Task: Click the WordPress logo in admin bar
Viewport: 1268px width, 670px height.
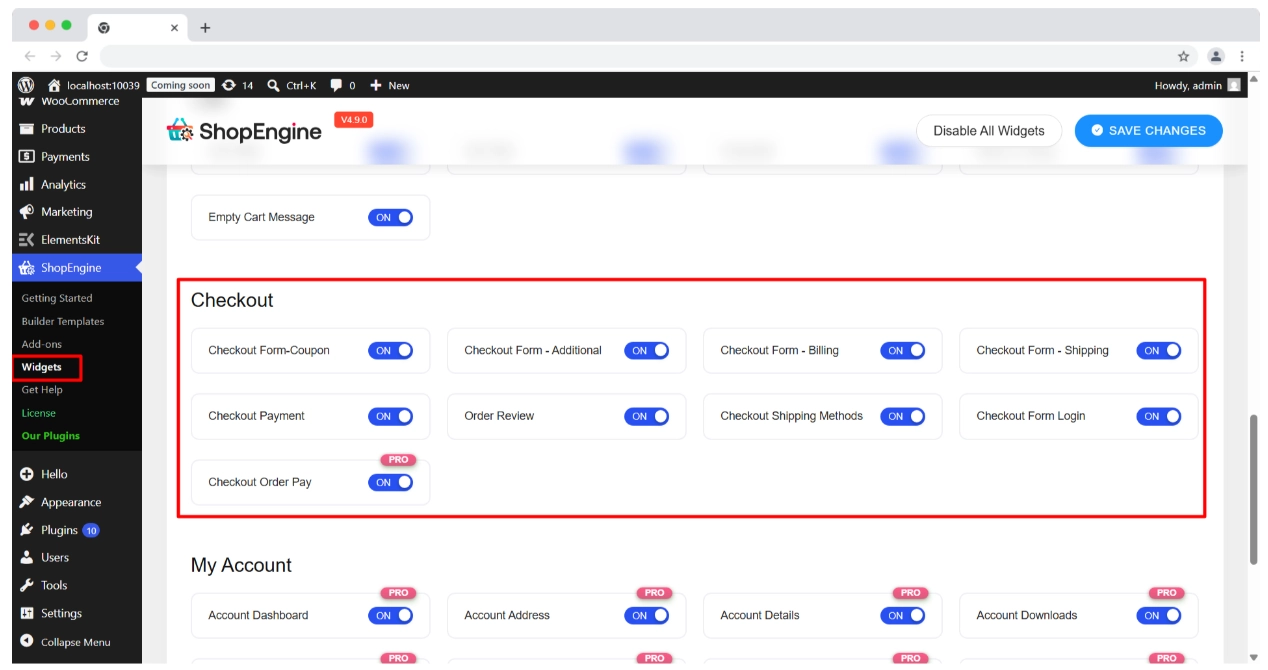Action: (x=26, y=85)
